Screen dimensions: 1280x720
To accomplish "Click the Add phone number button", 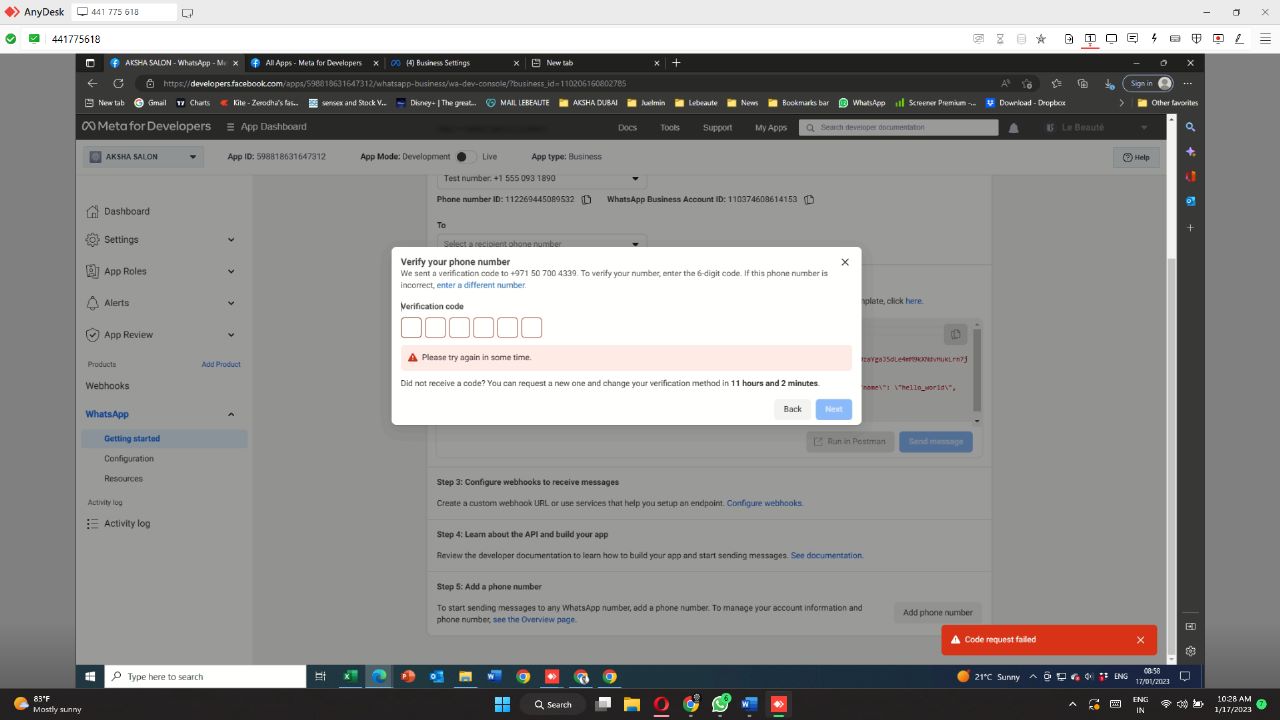I will coord(937,613).
